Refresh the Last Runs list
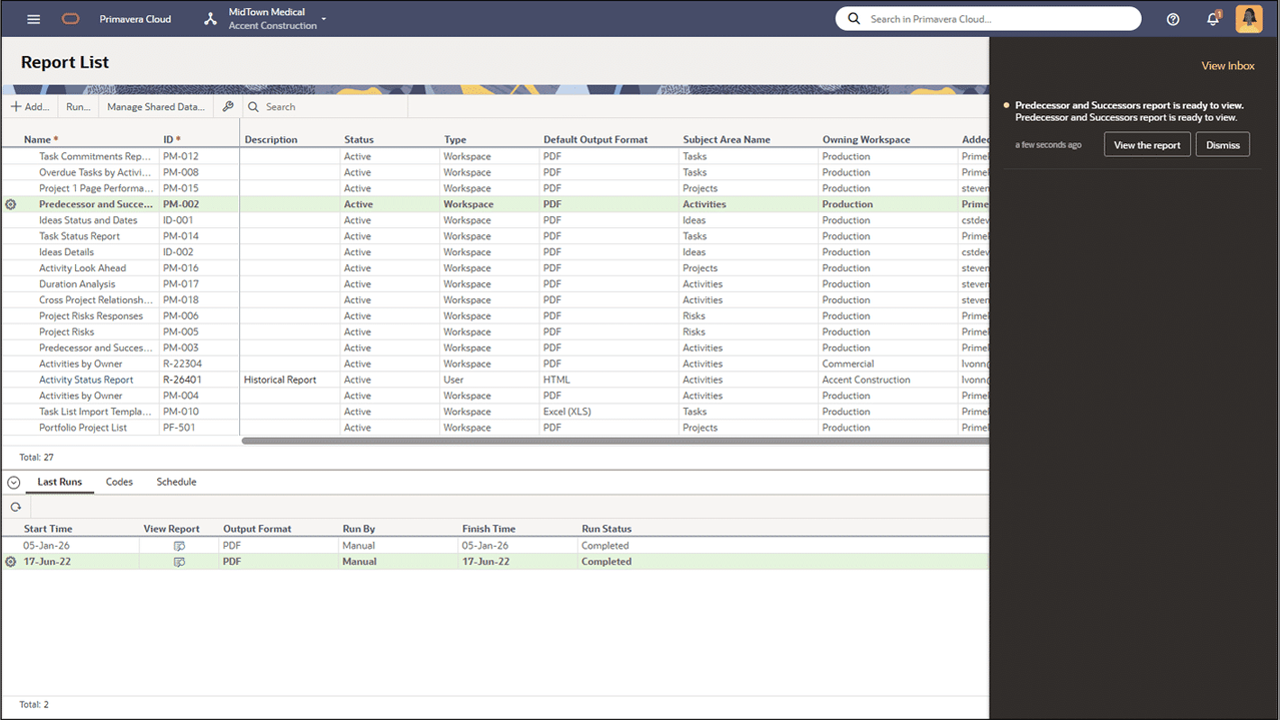 tap(14, 507)
